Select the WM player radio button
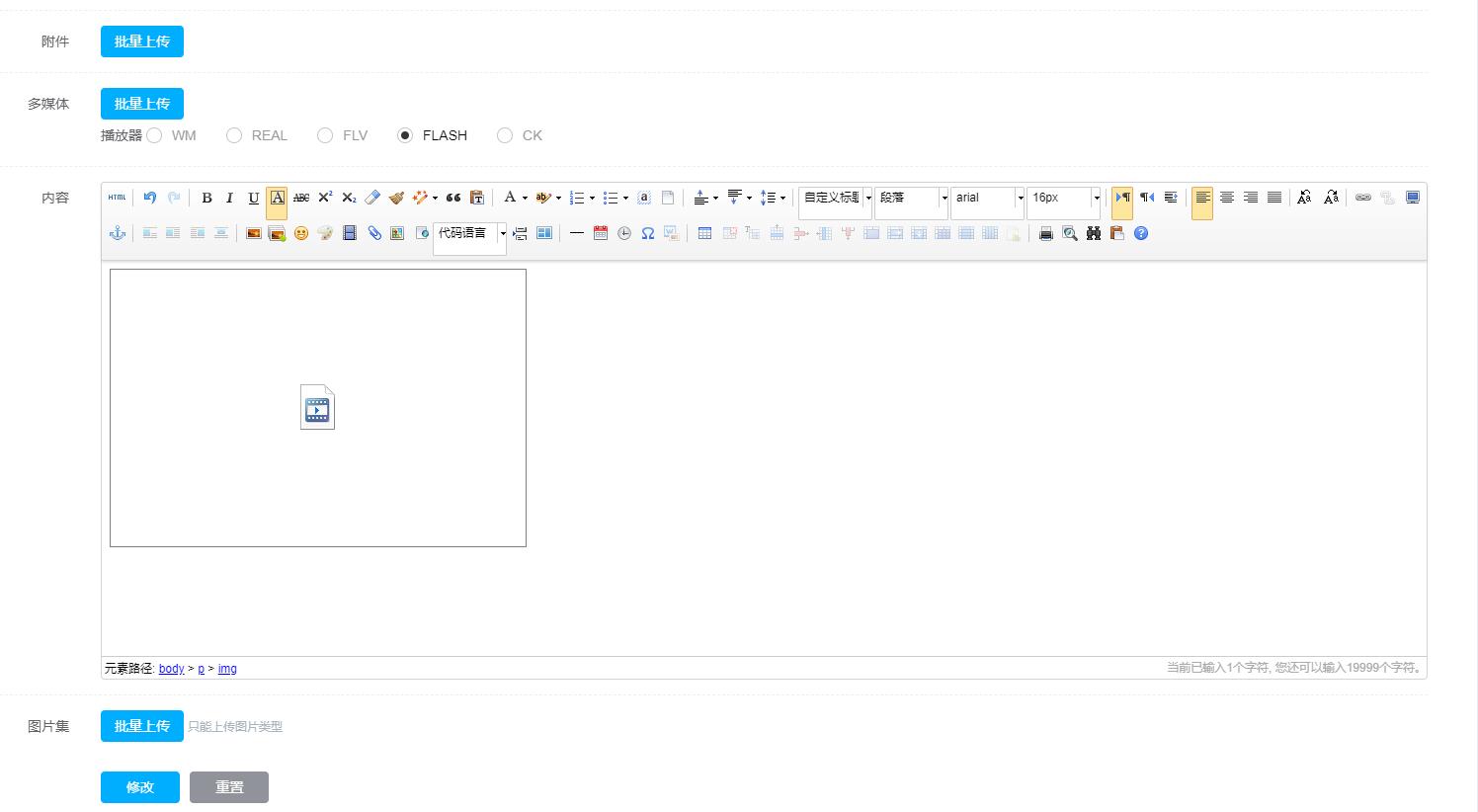This screenshot has height=812, width=1478. 154,135
